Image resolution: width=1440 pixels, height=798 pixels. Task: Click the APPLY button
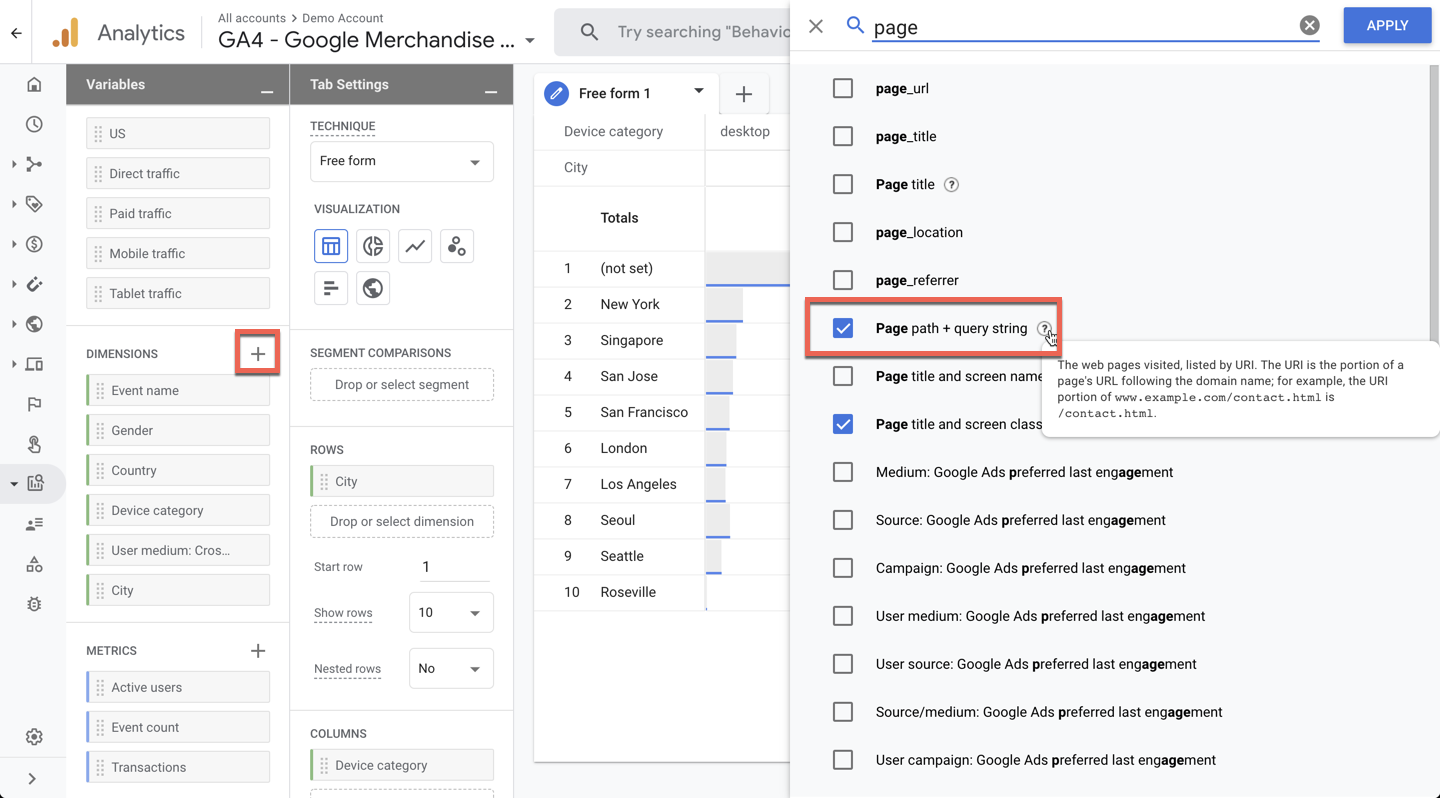(1387, 26)
